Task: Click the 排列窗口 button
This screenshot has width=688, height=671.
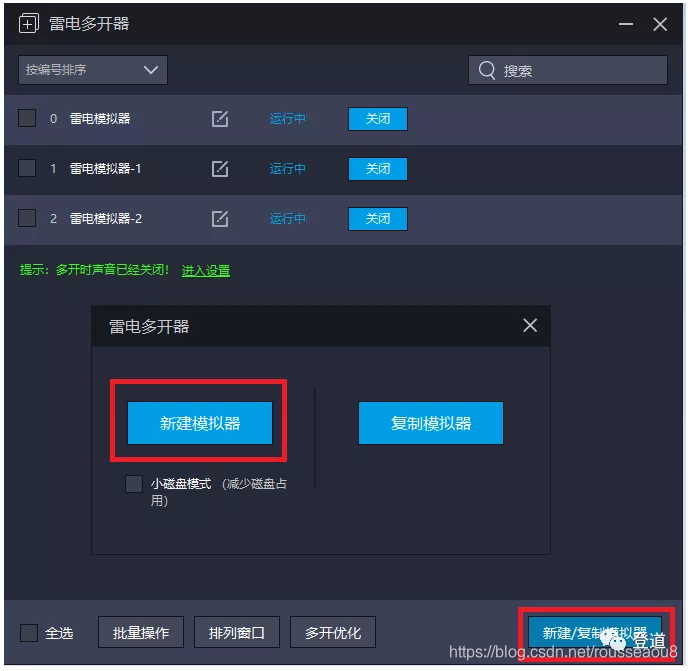Action: click(x=237, y=632)
